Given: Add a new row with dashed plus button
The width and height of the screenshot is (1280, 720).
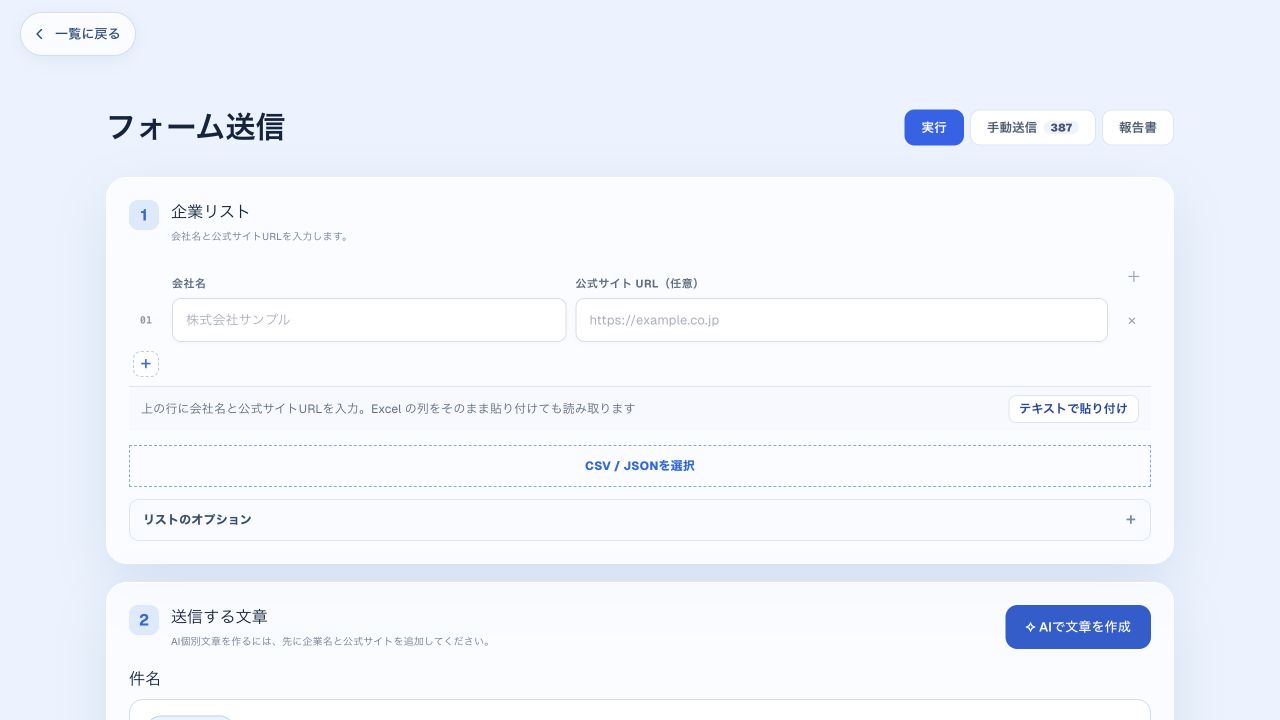Looking at the screenshot, I should pyautogui.click(x=146, y=364).
